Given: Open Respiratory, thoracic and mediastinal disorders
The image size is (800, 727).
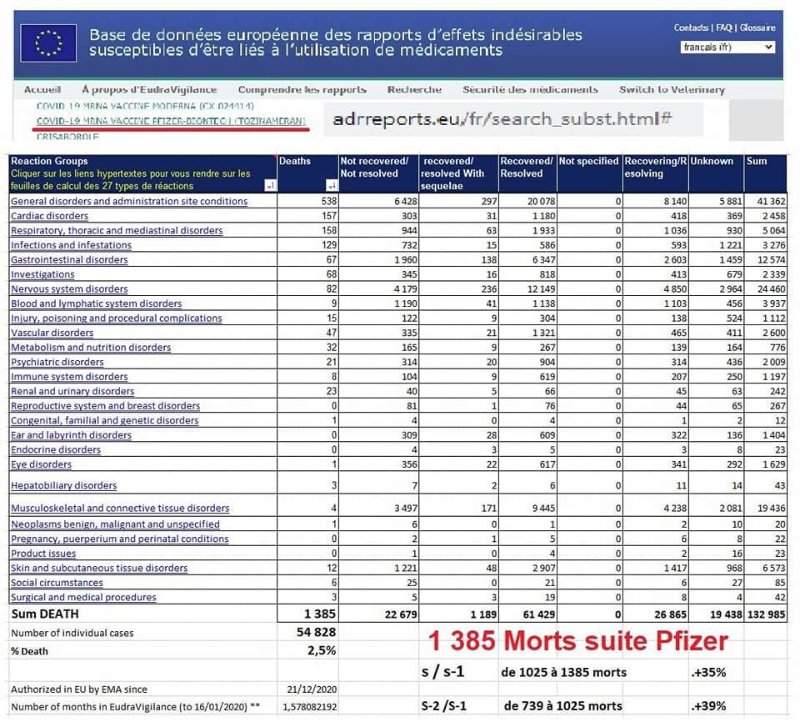Looking at the screenshot, I should 117,231.
